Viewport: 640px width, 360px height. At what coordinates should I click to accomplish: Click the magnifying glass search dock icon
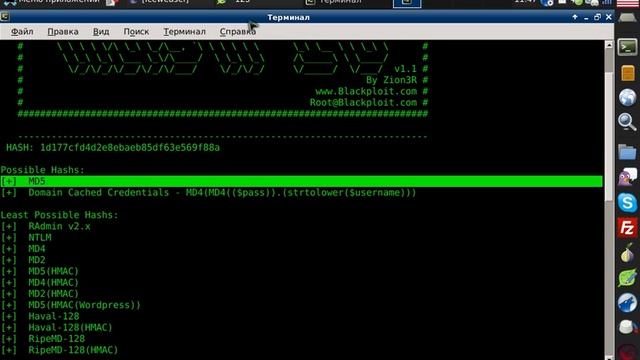[x=627, y=122]
